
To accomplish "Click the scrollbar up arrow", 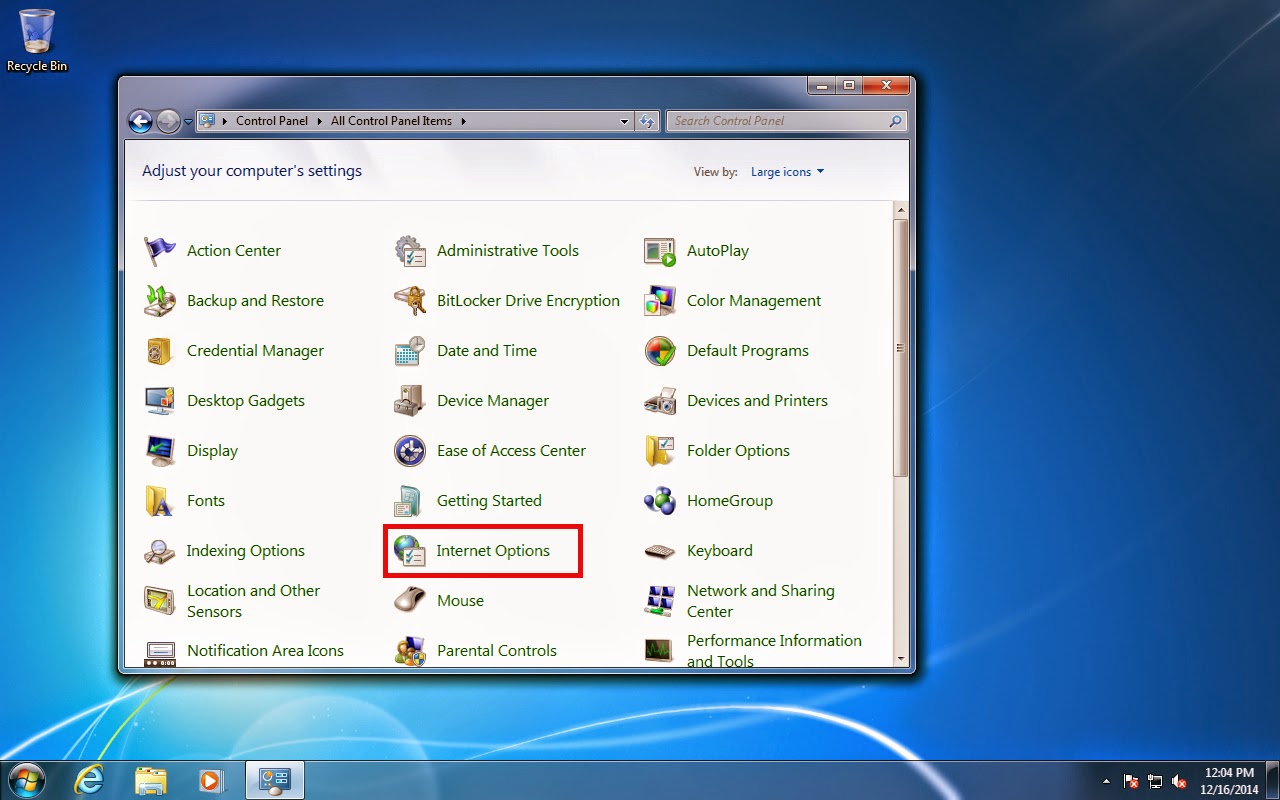I will coord(901,211).
